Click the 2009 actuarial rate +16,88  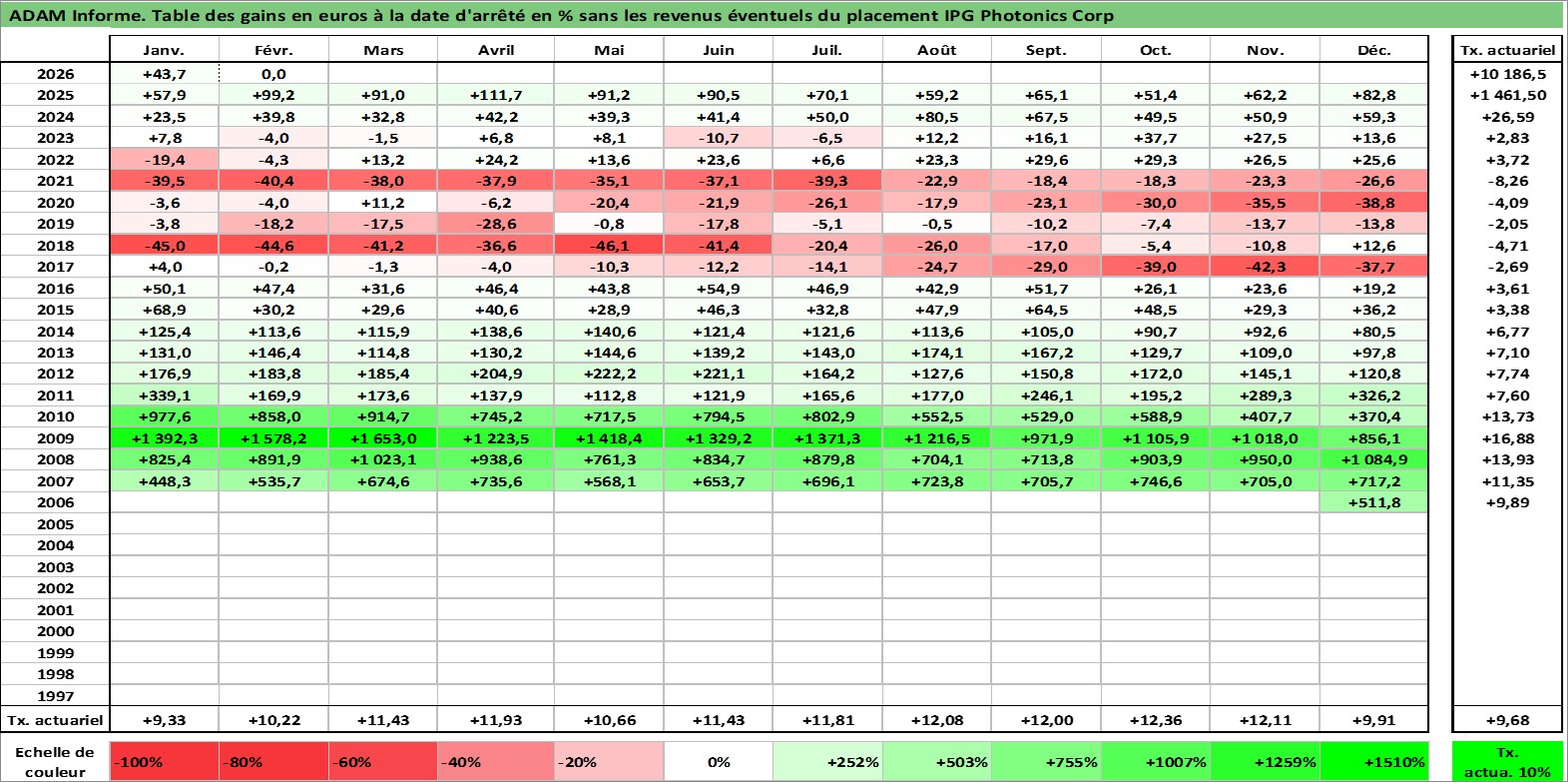pyautogui.click(x=1507, y=438)
